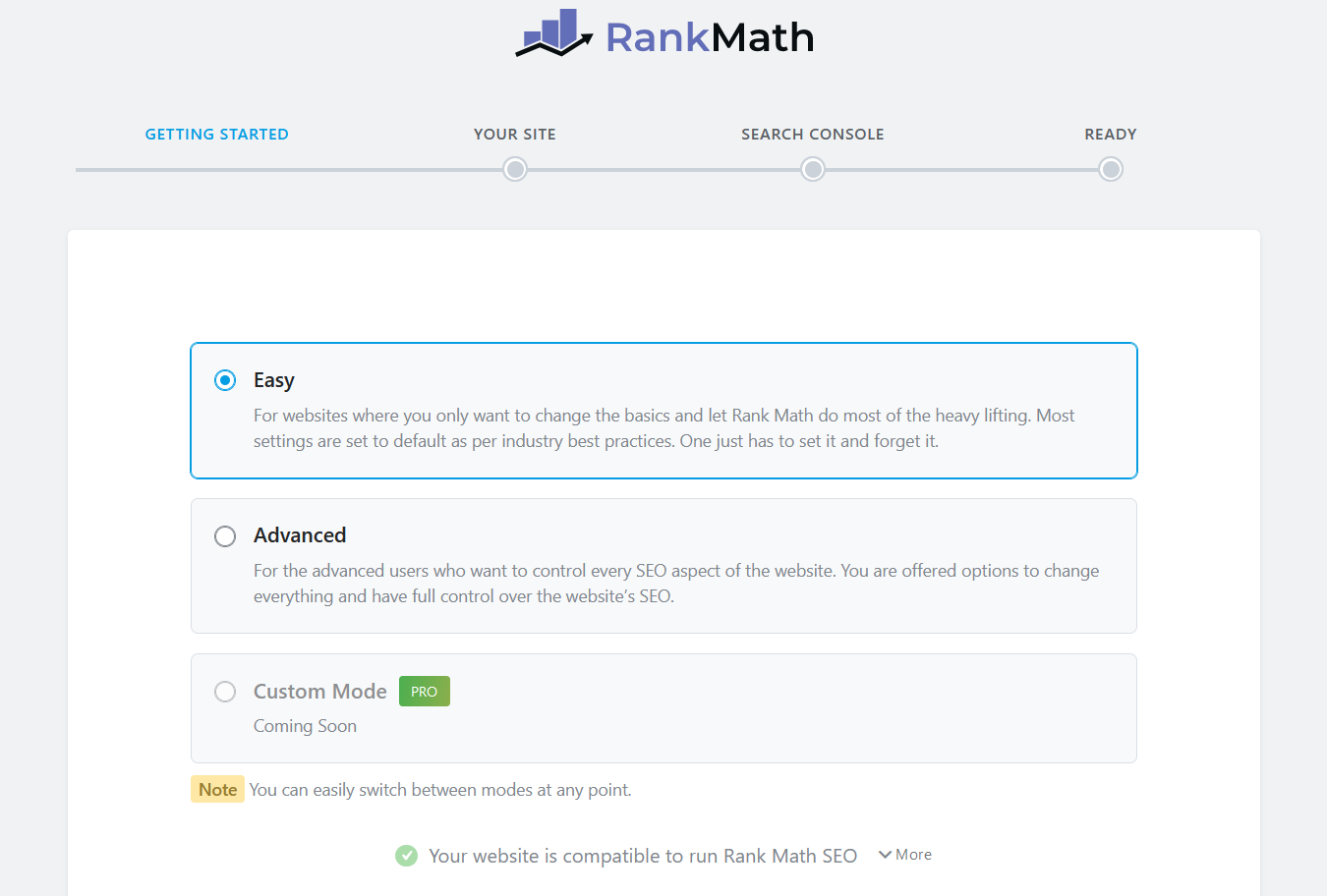
Task: Click the 'Coming Soon' text
Action: pos(305,726)
